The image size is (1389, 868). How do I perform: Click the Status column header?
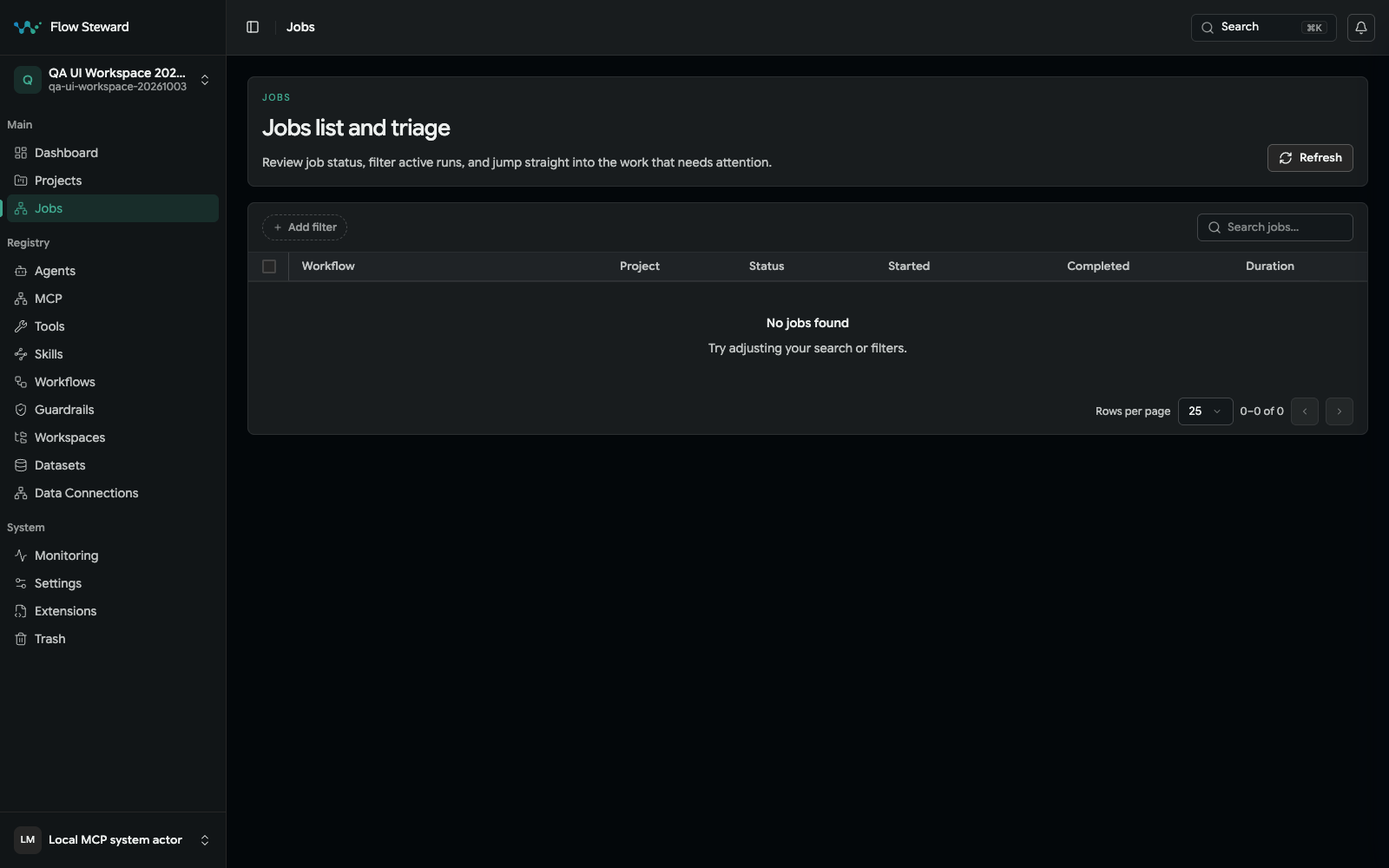[767, 266]
